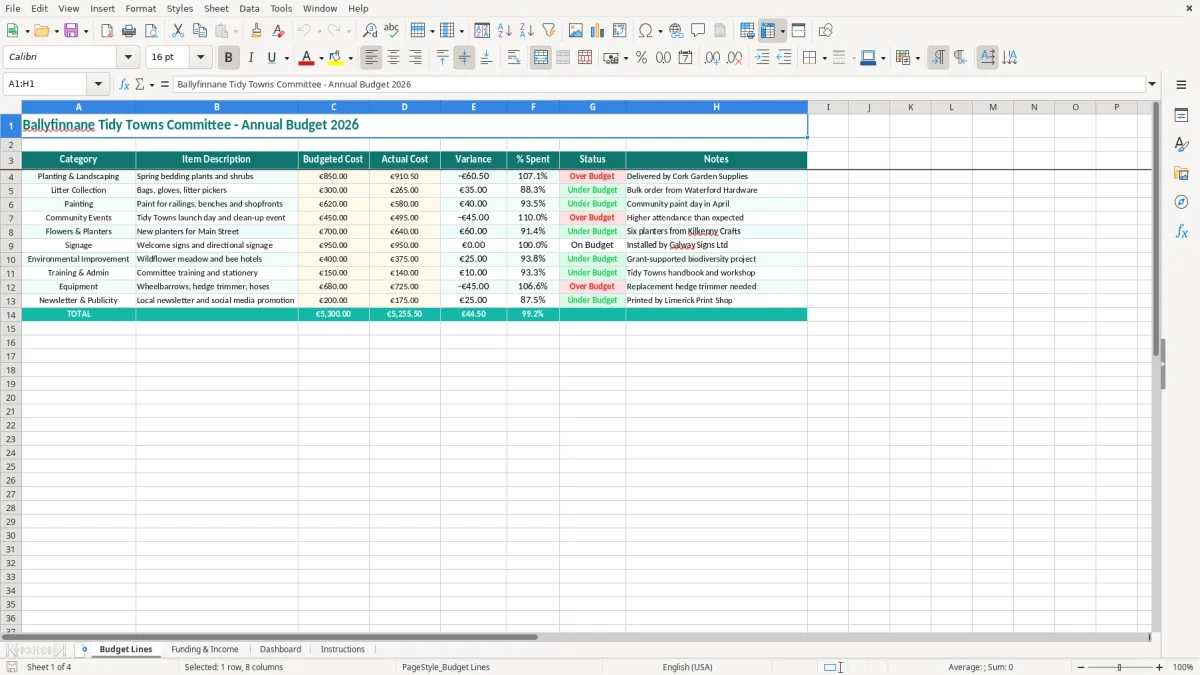Viewport: 1200px width, 675px height.
Task: Switch to Instructions sheet tab
Action: [x=343, y=650]
